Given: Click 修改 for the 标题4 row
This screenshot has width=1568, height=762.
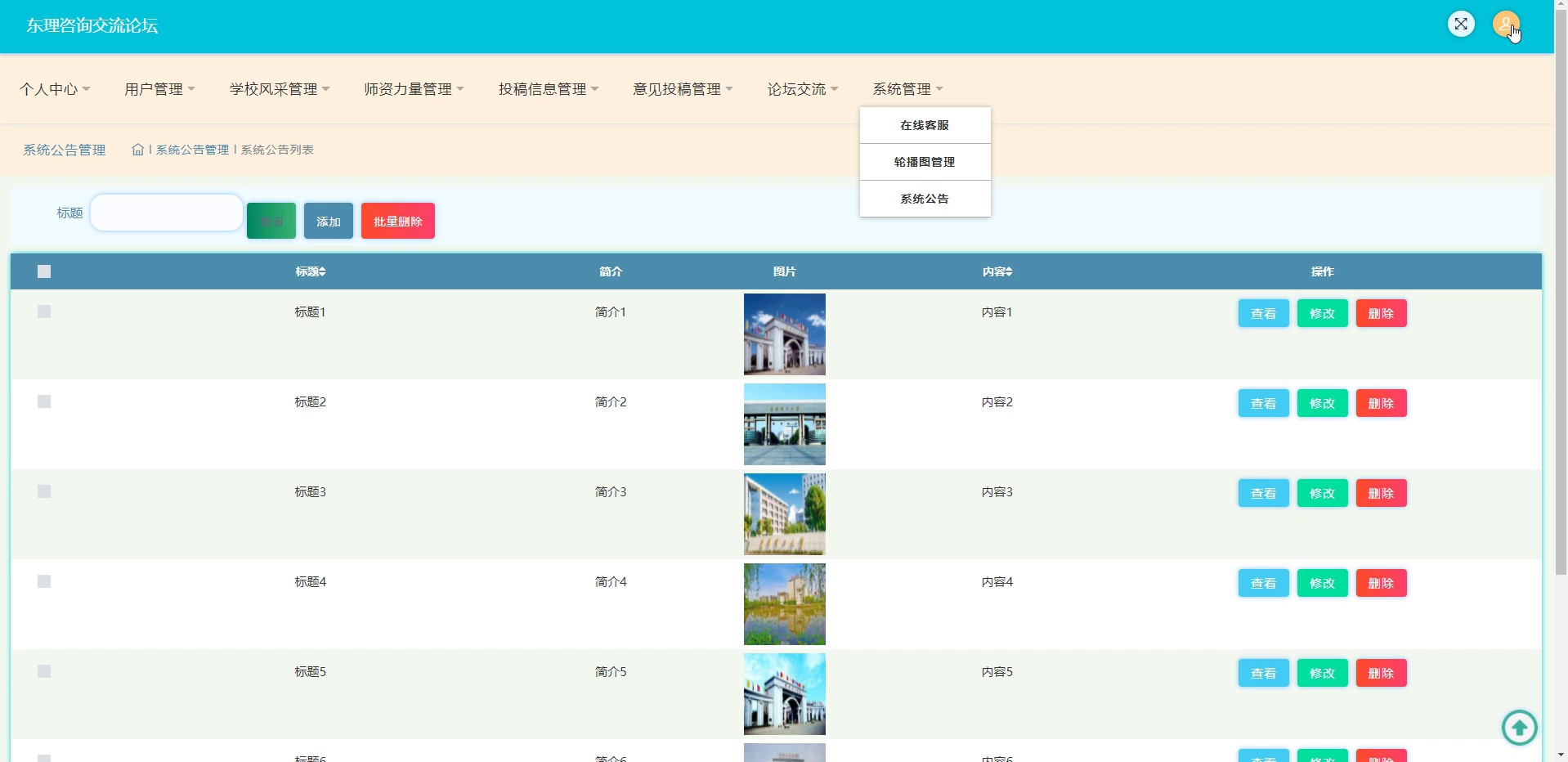Looking at the screenshot, I should [1322, 583].
